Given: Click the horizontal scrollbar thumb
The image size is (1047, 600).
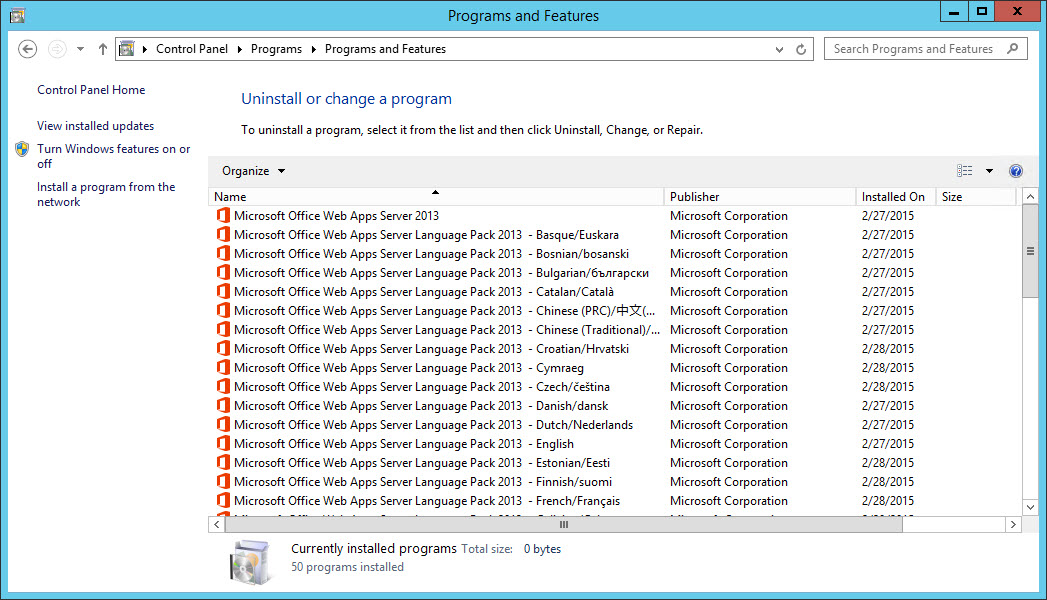Looking at the screenshot, I should point(564,525).
